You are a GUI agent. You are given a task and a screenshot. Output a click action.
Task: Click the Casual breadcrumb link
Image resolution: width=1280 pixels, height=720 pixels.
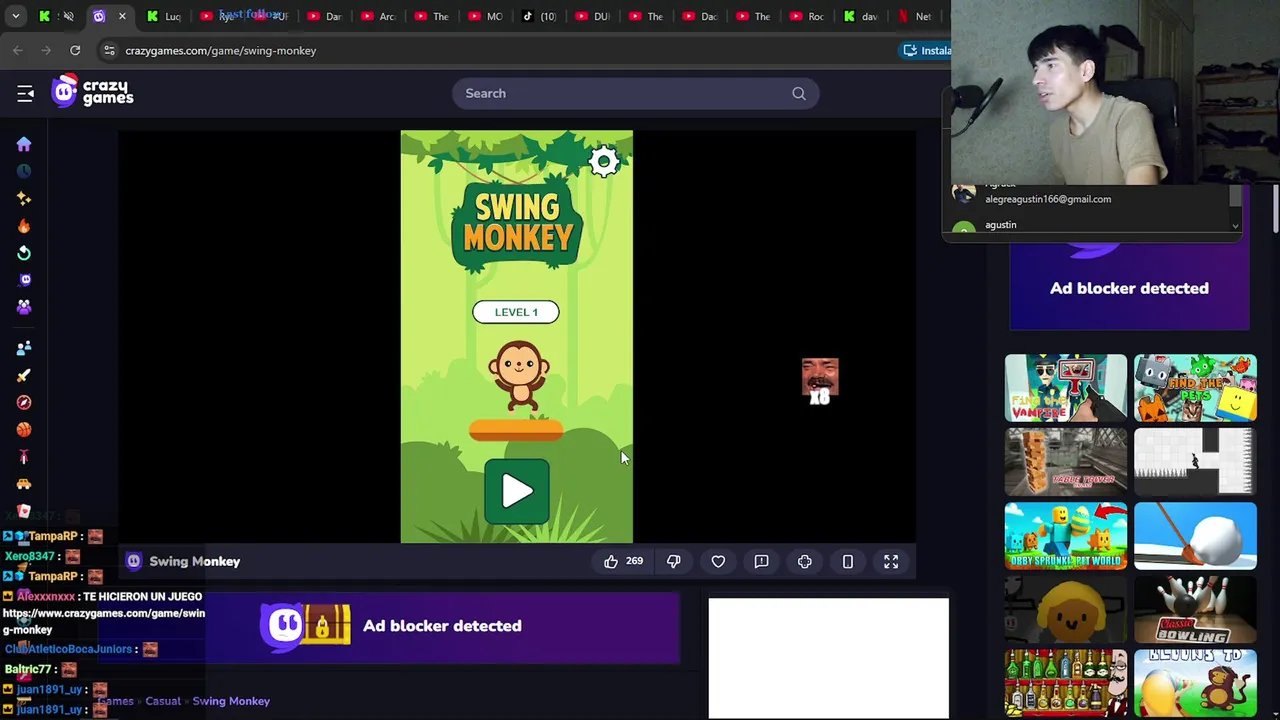coord(163,701)
